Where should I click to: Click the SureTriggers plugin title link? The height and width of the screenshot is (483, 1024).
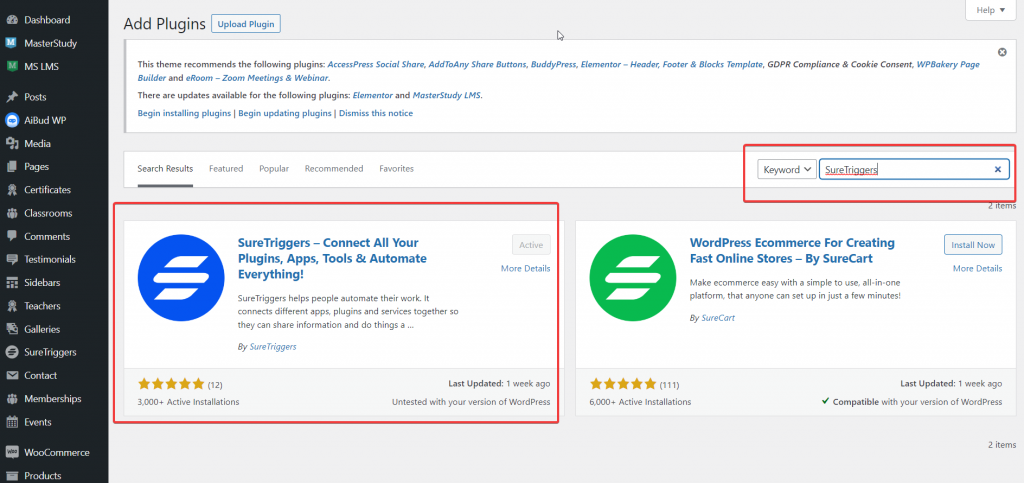332,258
